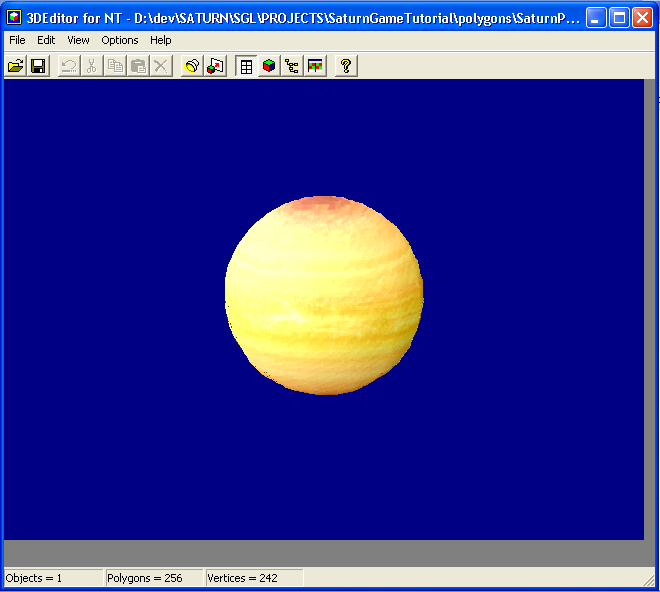Click the red and green texture panel icon
The width and height of the screenshot is (660, 592).
pos(315,66)
